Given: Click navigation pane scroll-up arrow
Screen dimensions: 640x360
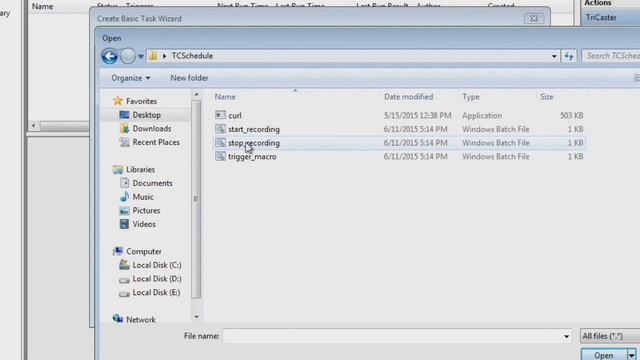Looking at the screenshot, I should point(196,95).
